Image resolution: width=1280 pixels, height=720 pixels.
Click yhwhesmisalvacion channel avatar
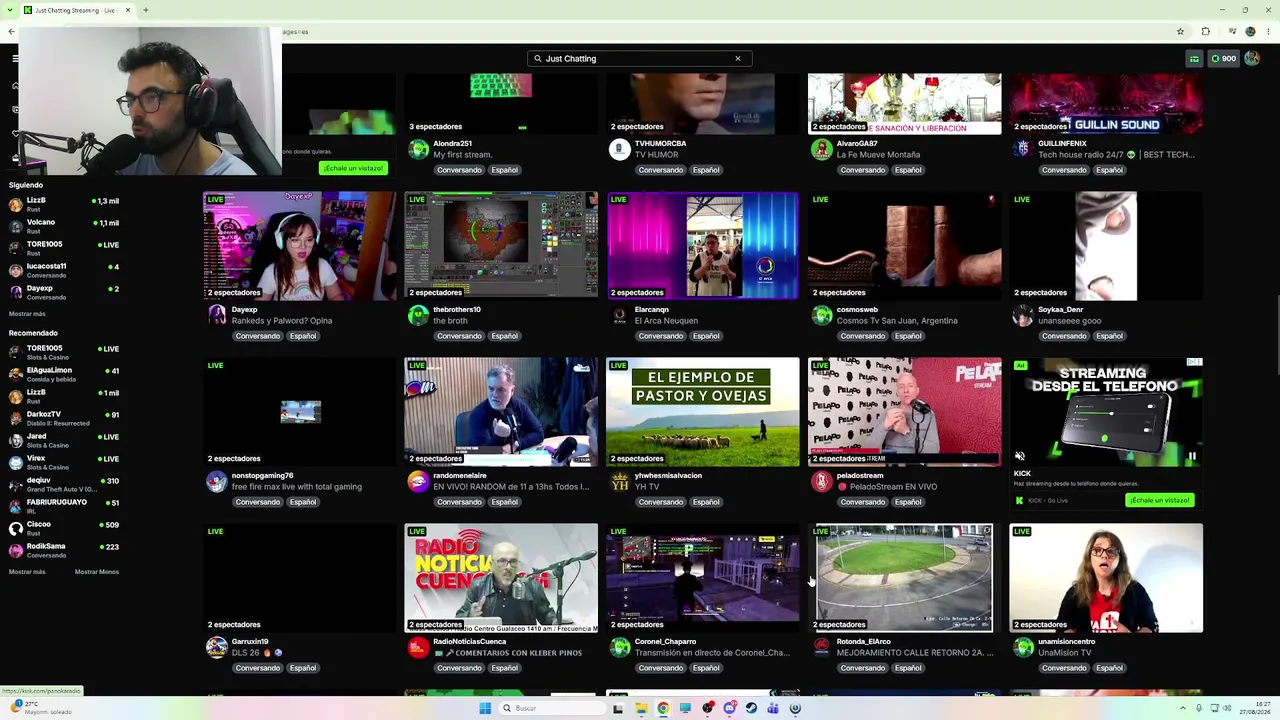pos(620,481)
